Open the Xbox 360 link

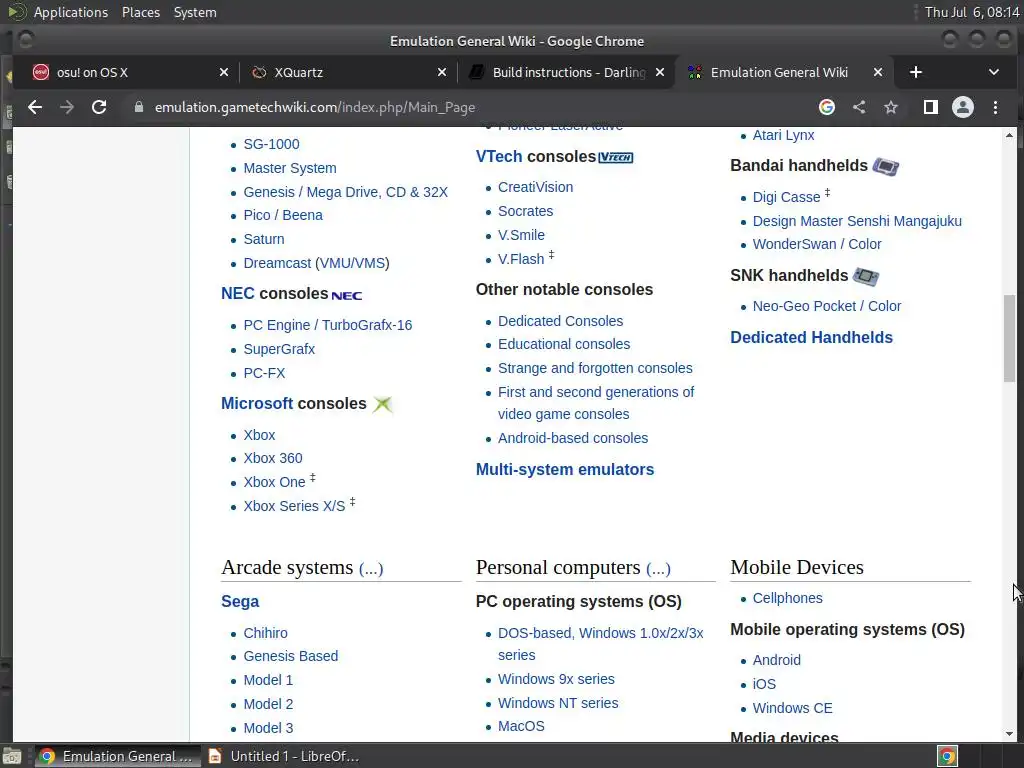pyautogui.click(x=273, y=458)
